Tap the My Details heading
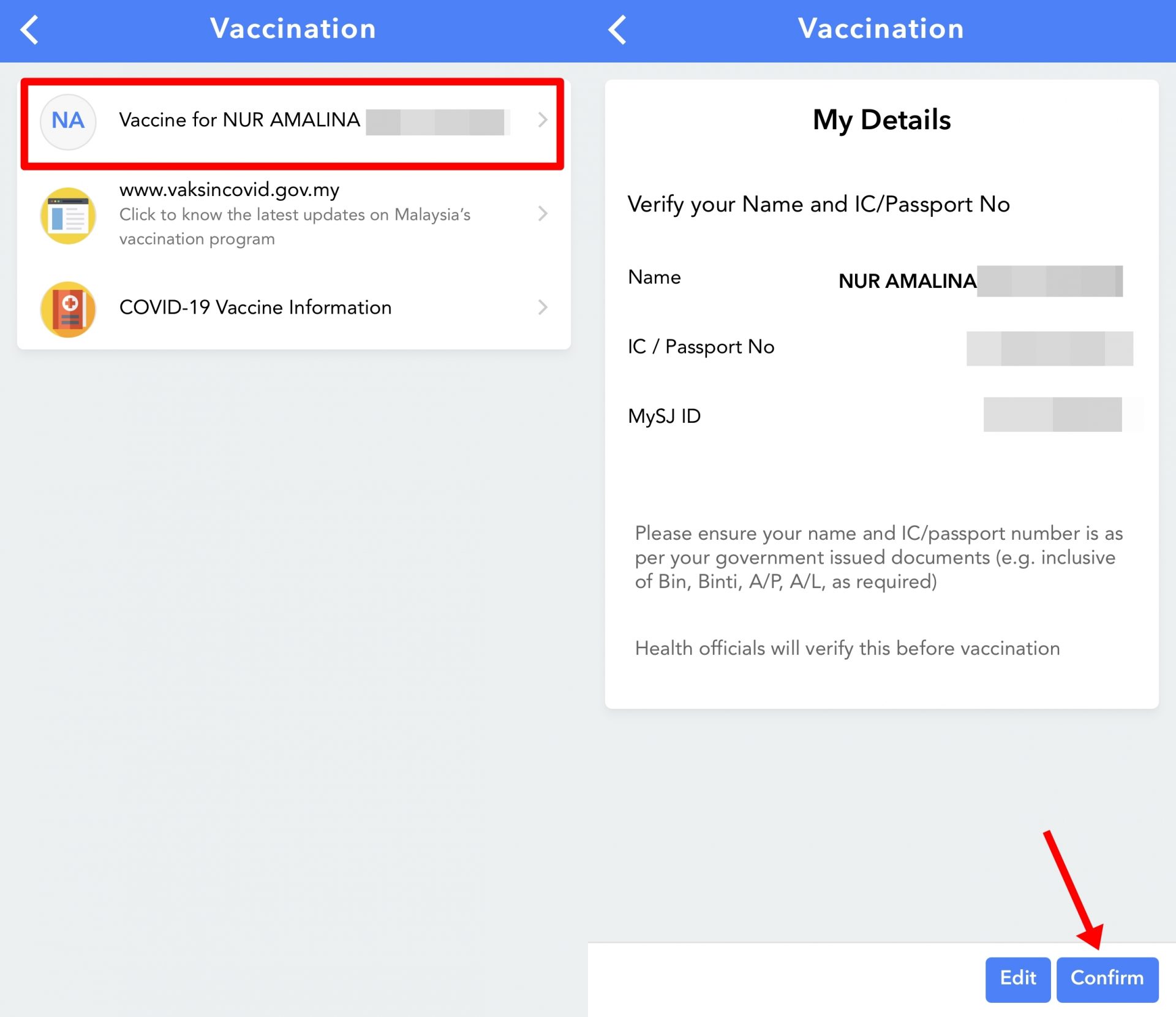The width and height of the screenshot is (1176, 1017). pos(881,120)
